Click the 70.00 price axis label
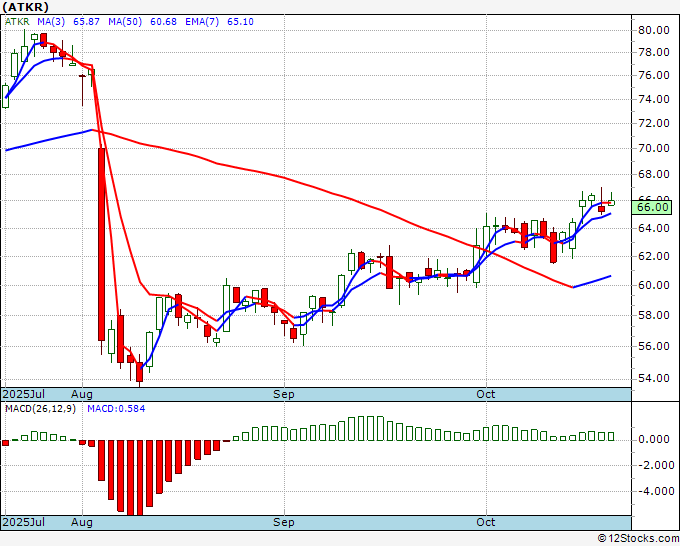This screenshot has height=546, width=680. pos(654,148)
